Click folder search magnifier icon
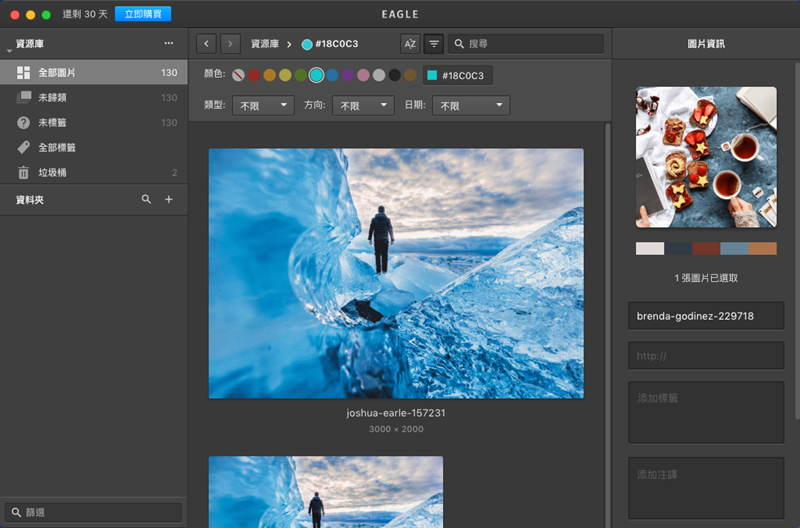Viewport: 800px width, 528px height. 147,200
